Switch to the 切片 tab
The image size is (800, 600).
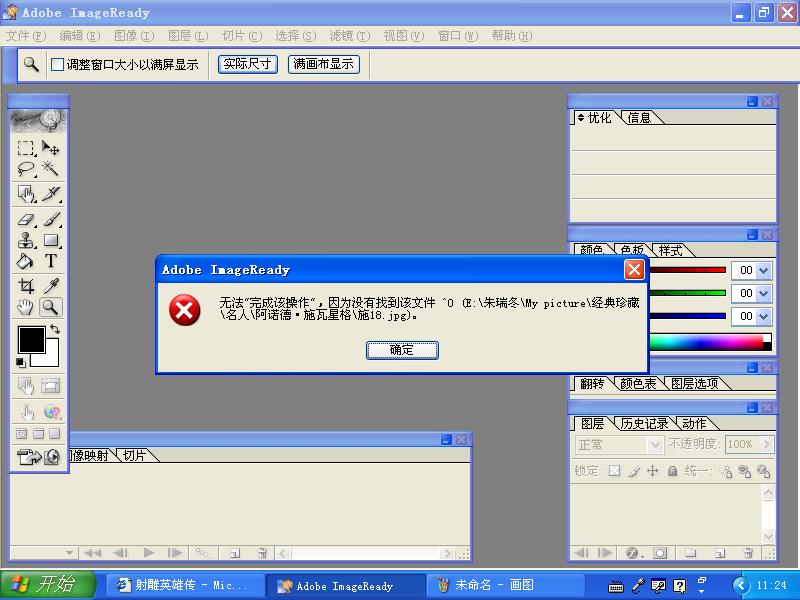click(135, 455)
